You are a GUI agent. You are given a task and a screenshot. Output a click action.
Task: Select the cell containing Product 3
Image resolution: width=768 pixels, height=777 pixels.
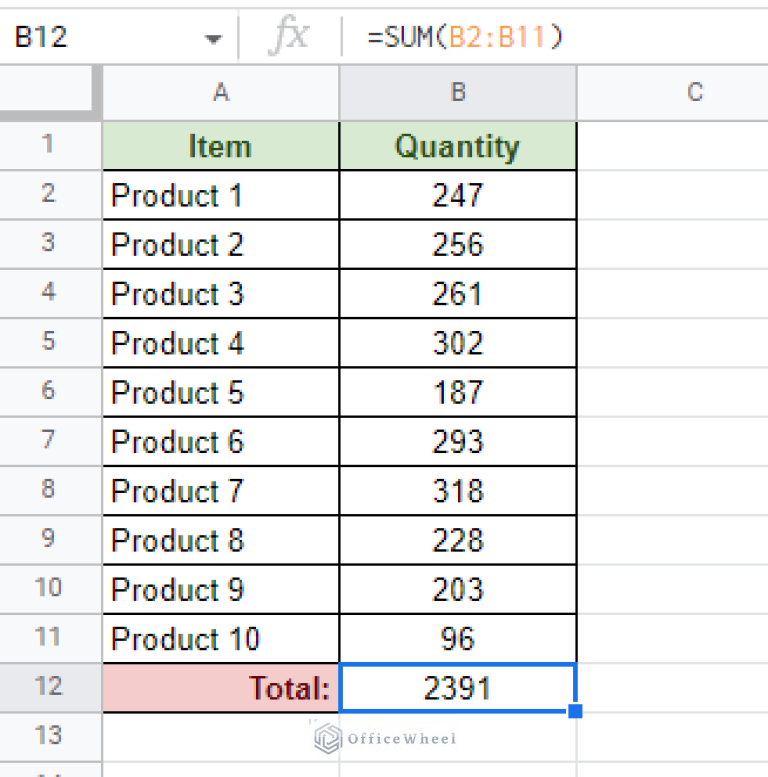click(x=220, y=293)
